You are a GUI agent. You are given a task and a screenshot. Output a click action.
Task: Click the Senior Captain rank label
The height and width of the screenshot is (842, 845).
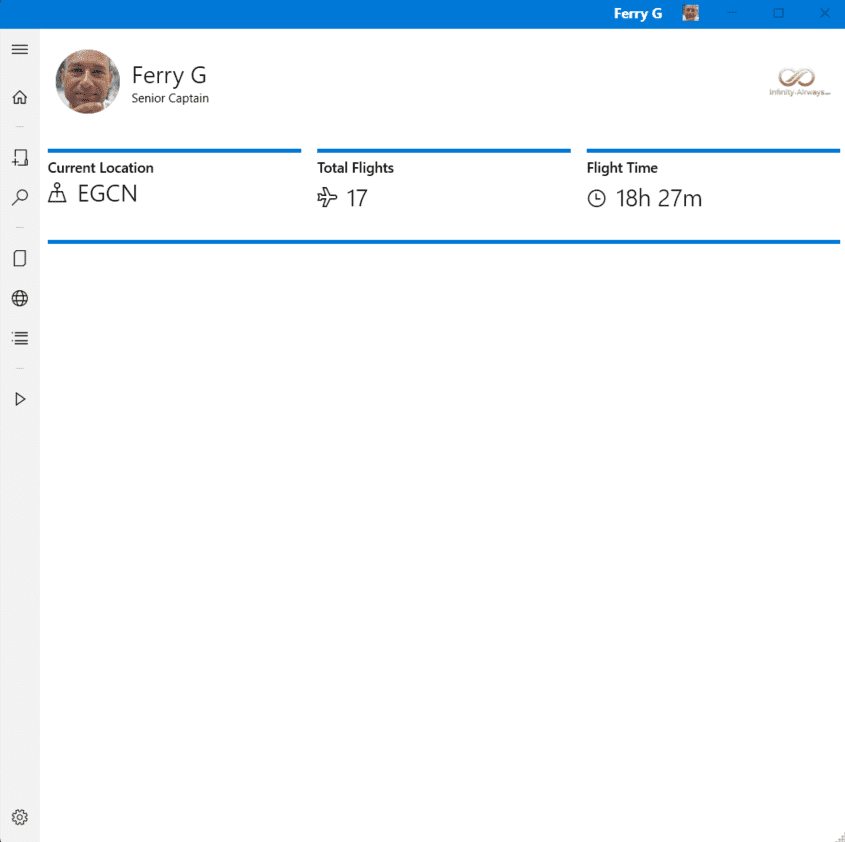pyautogui.click(x=170, y=99)
